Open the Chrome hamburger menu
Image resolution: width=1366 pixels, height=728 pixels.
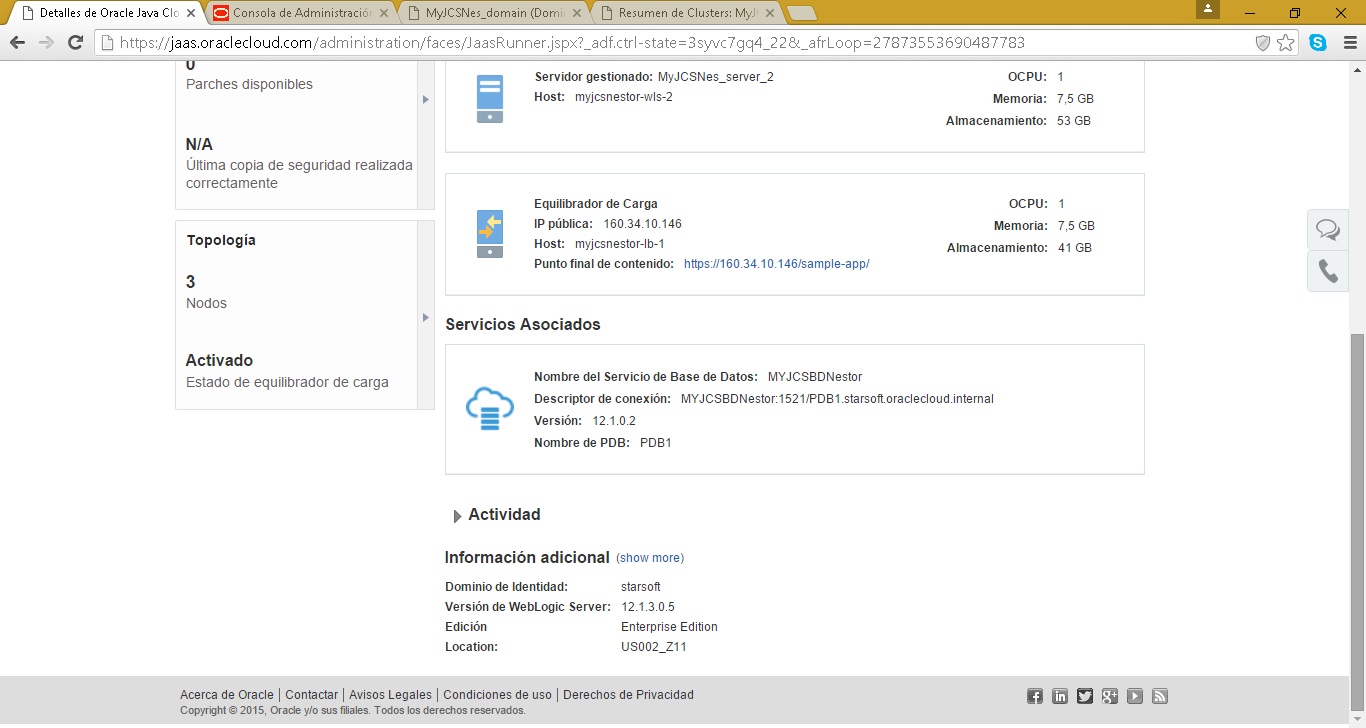[x=1347, y=43]
